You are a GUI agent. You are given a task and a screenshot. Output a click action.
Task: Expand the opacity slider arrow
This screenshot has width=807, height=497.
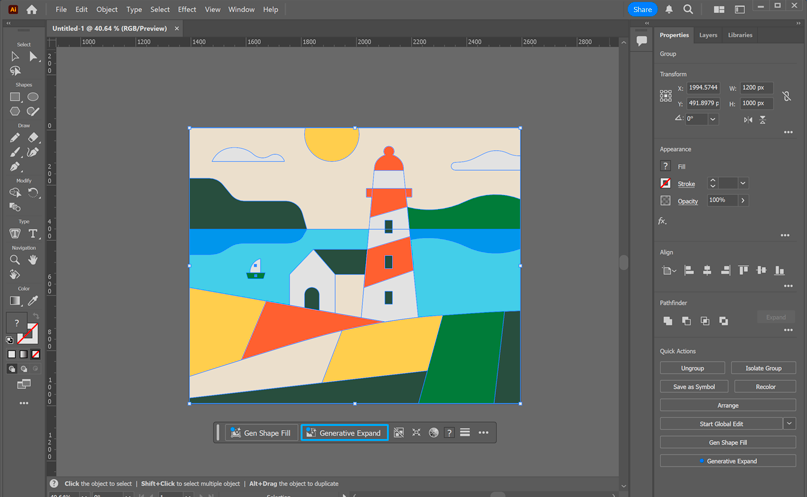(743, 200)
